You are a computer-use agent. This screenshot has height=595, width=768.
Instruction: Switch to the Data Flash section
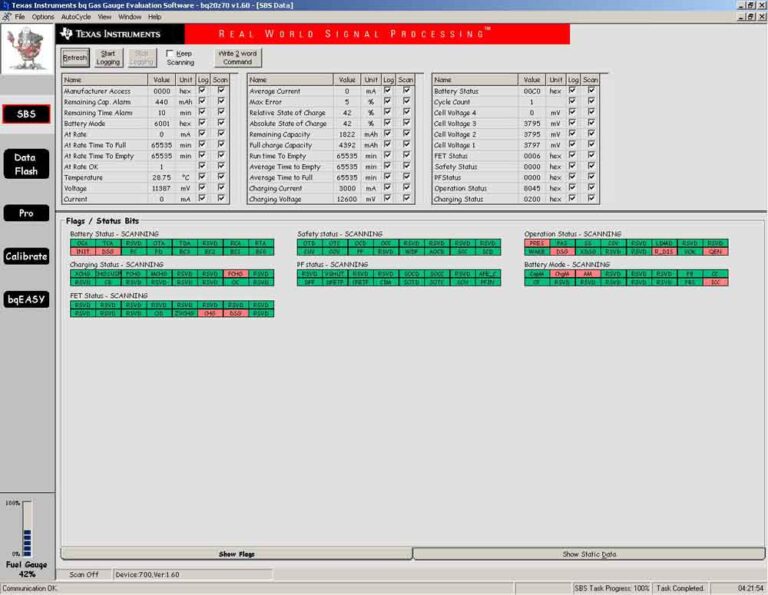point(25,164)
